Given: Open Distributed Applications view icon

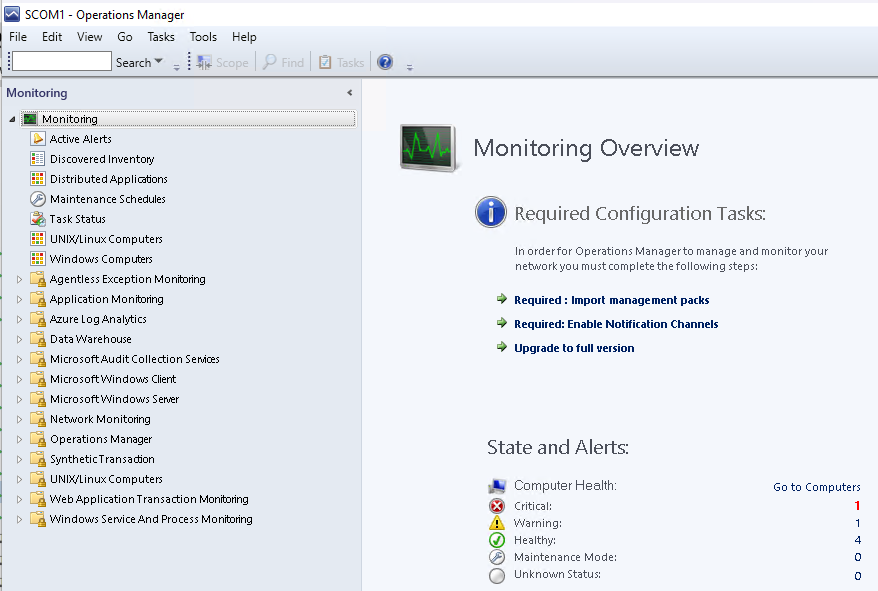Looking at the screenshot, I should click(x=38, y=179).
